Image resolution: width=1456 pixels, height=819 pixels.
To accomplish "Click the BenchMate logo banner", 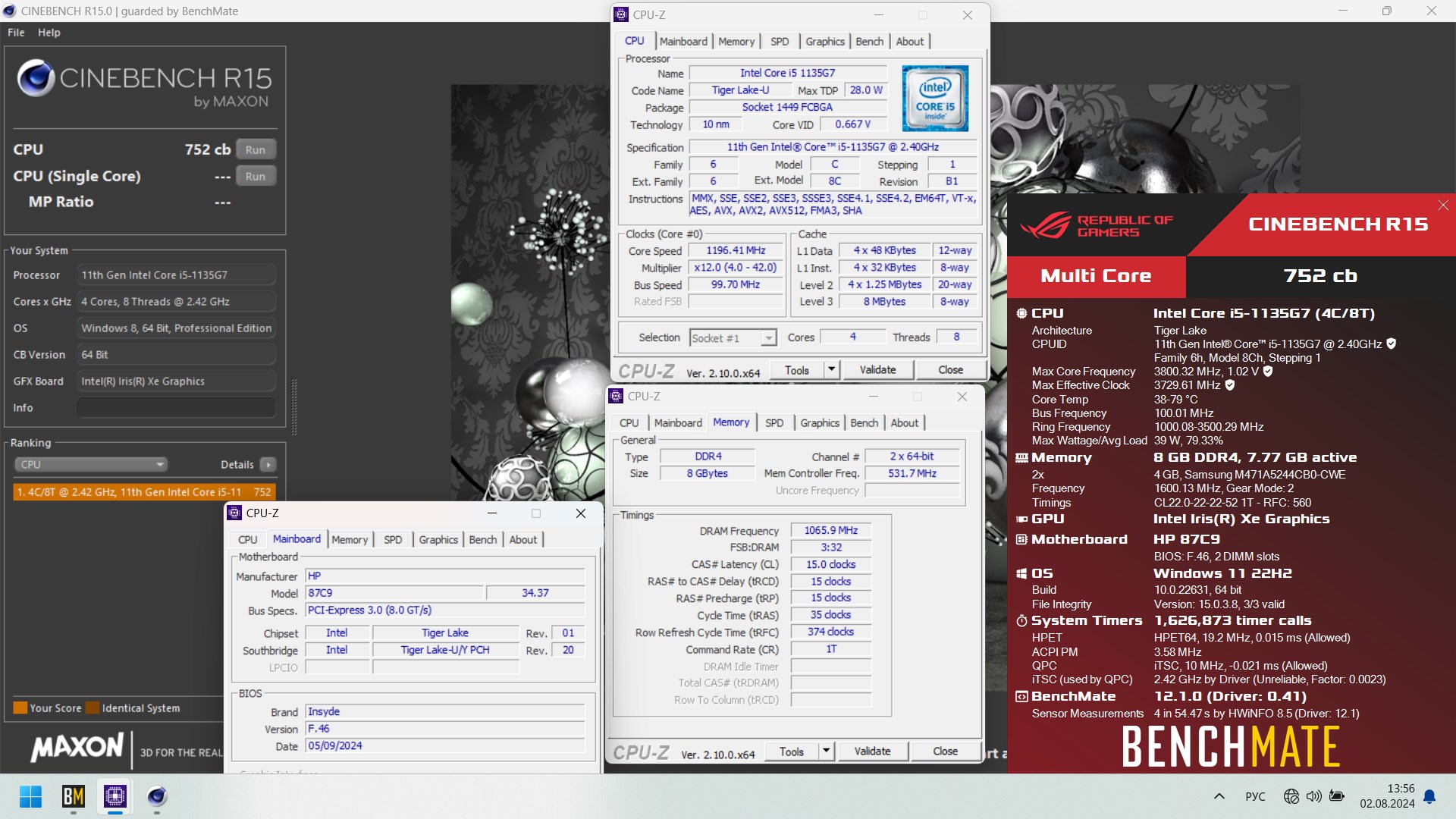I will point(1232,746).
